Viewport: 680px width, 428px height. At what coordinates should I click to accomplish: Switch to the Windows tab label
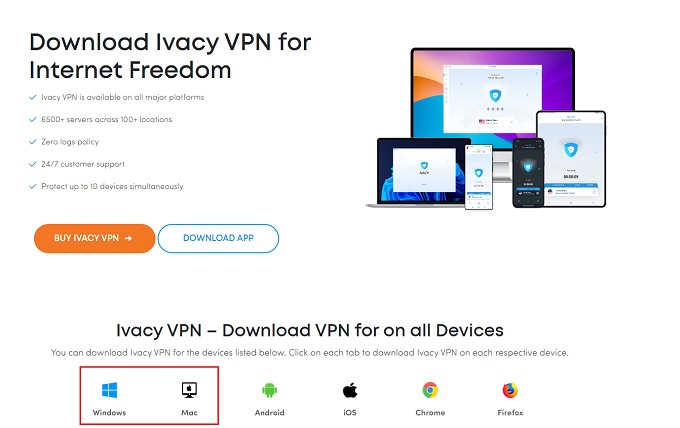tap(109, 412)
